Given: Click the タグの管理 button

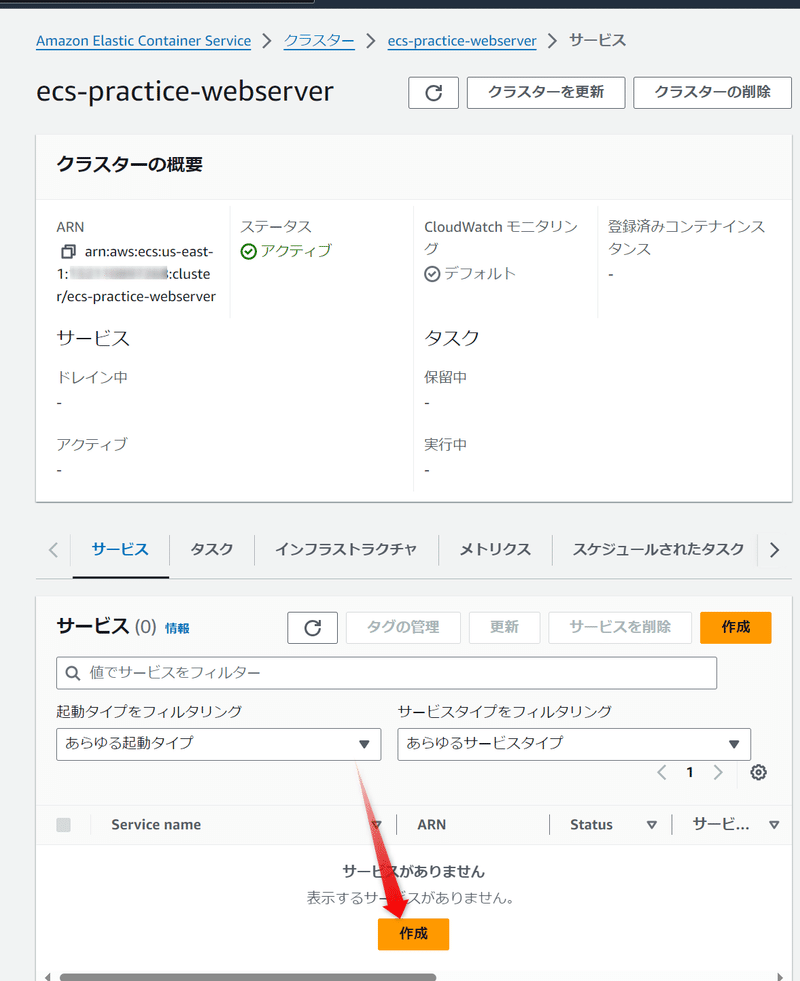Looking at the screenshot, I should 403,628.
